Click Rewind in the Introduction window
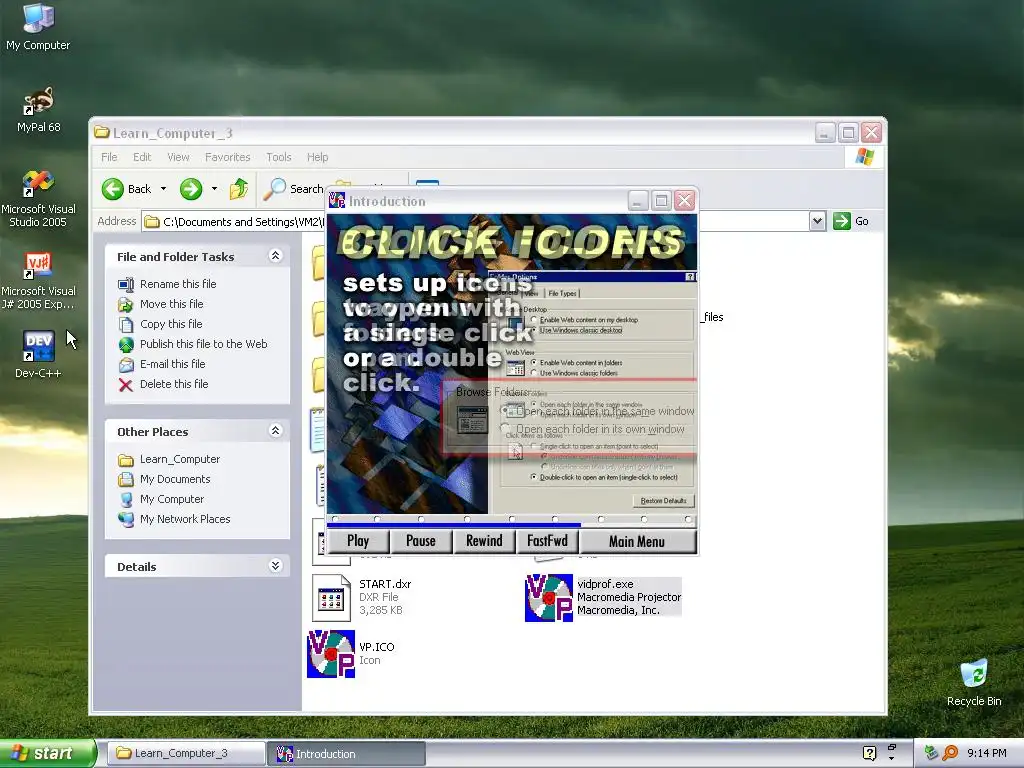 tap(484, 541)
